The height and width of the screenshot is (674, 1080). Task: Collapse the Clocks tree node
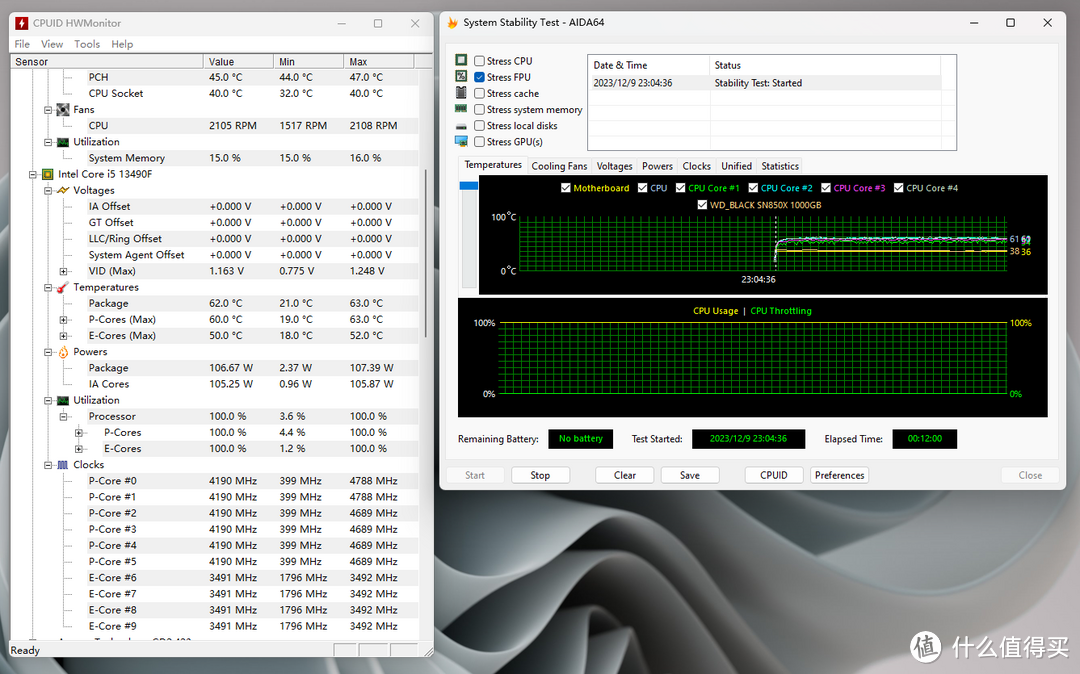tap(48, 465)
